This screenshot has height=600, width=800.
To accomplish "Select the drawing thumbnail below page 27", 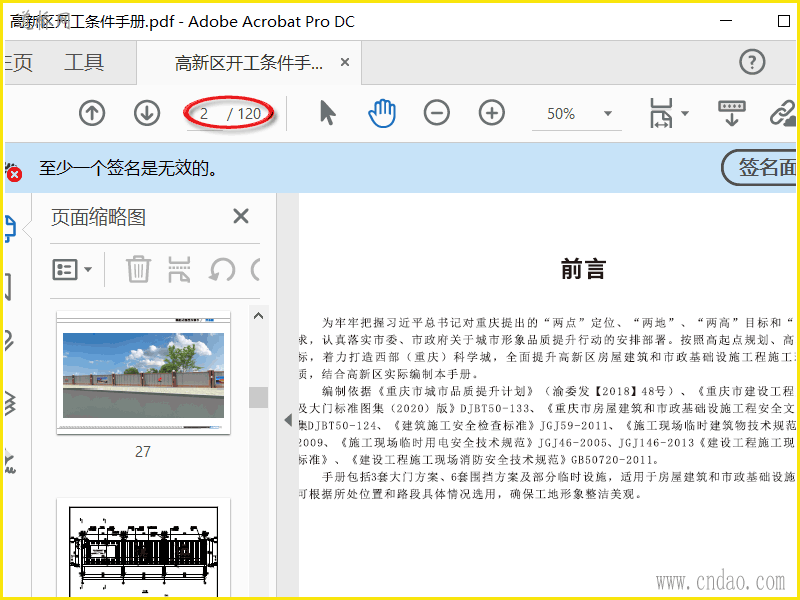I will pos(143,548).
